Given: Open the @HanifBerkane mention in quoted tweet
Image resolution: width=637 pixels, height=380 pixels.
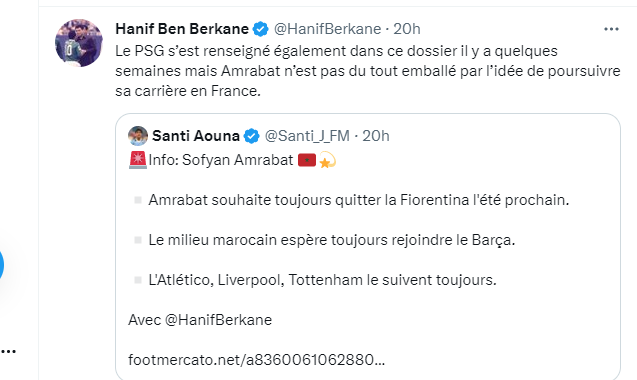Looking at the screenshot, I should click(218, 320).
